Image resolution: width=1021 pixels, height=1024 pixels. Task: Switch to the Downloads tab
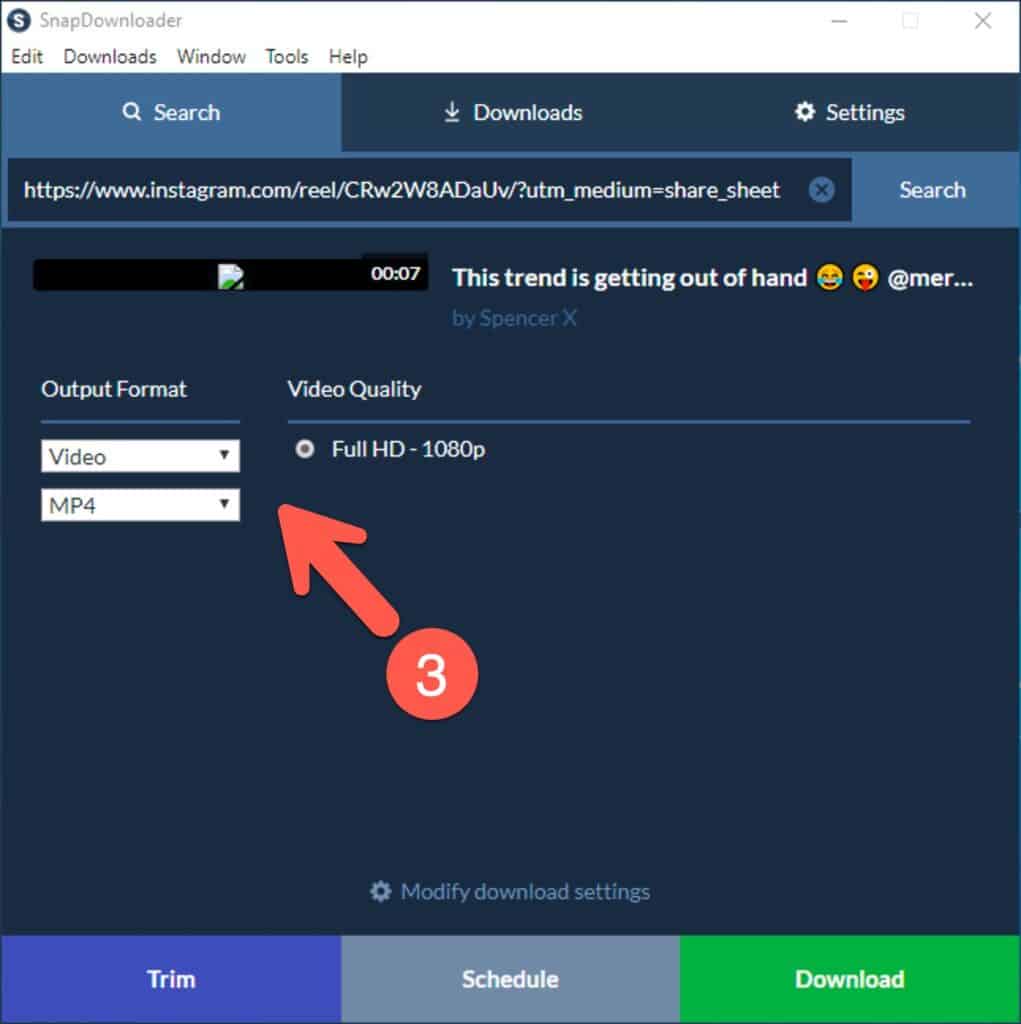tap(511, 112)
